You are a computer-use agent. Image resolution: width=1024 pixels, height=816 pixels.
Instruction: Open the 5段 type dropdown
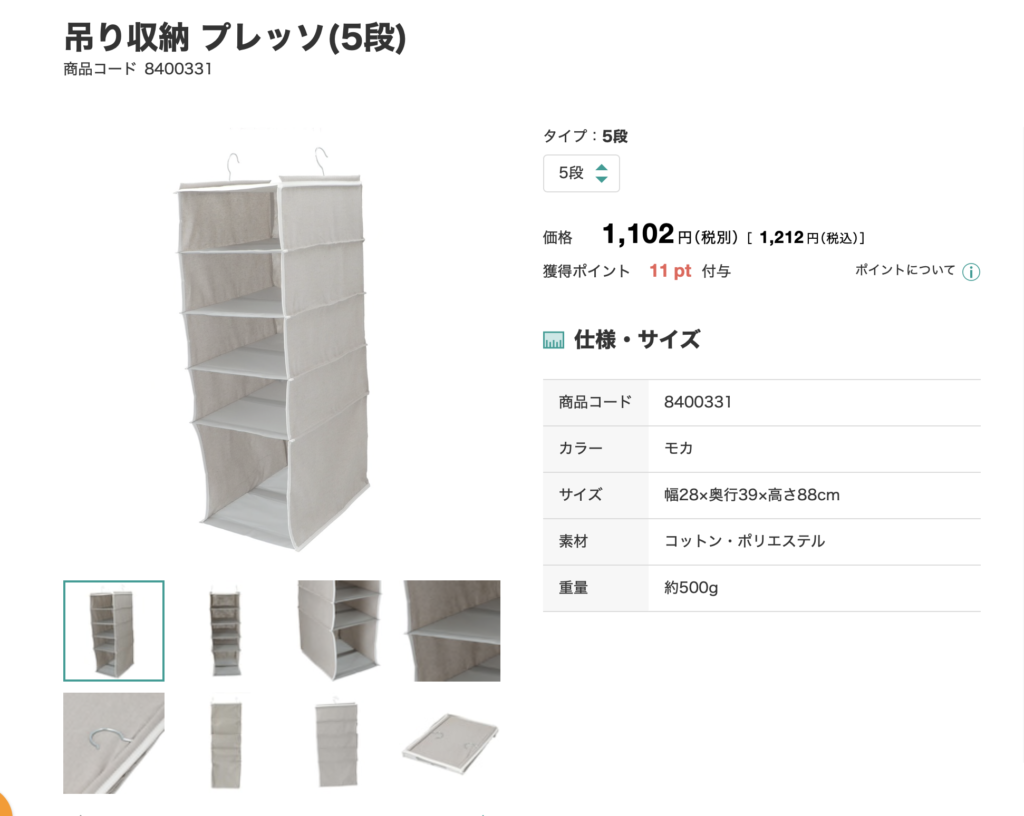click(581, 173)
